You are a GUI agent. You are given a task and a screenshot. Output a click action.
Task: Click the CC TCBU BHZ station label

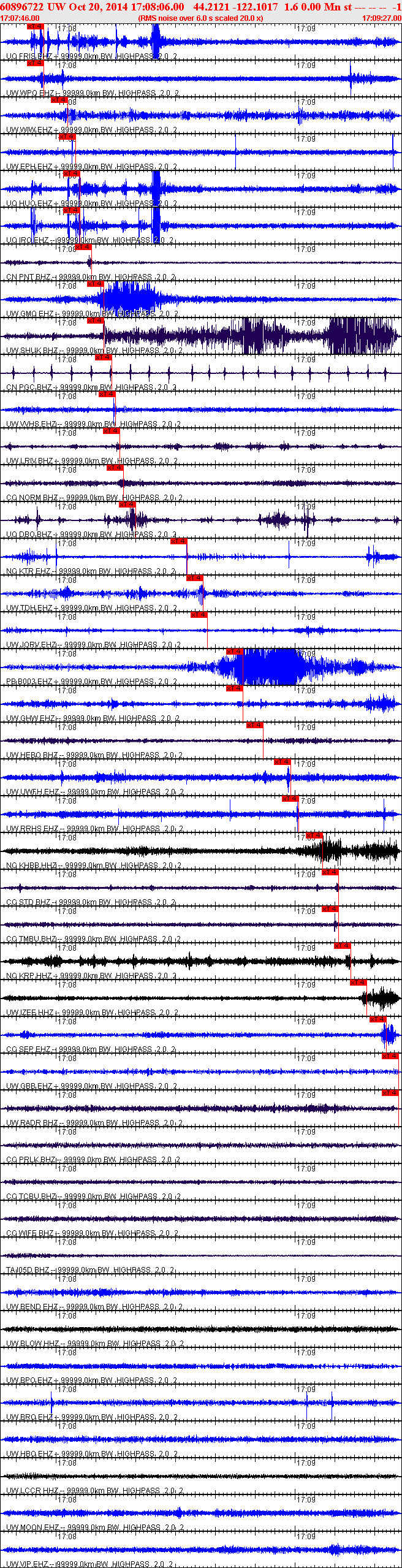pyautogui.click(x=31, y=1197)
